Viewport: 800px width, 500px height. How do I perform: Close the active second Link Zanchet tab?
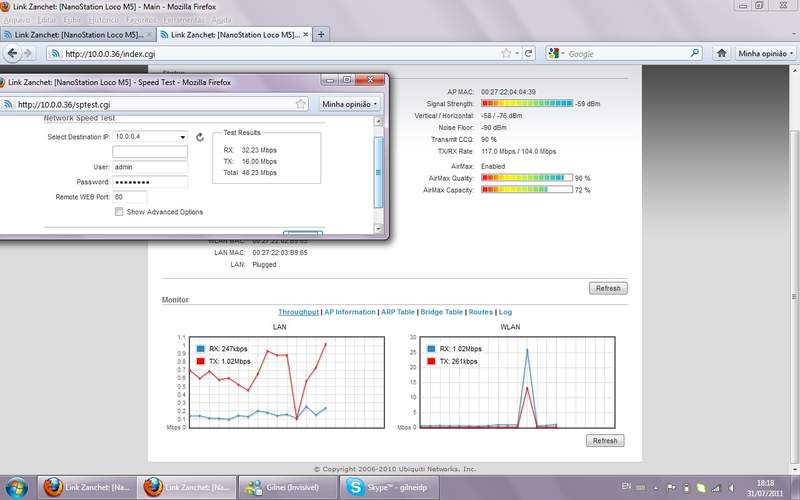(x=306, y=35)
